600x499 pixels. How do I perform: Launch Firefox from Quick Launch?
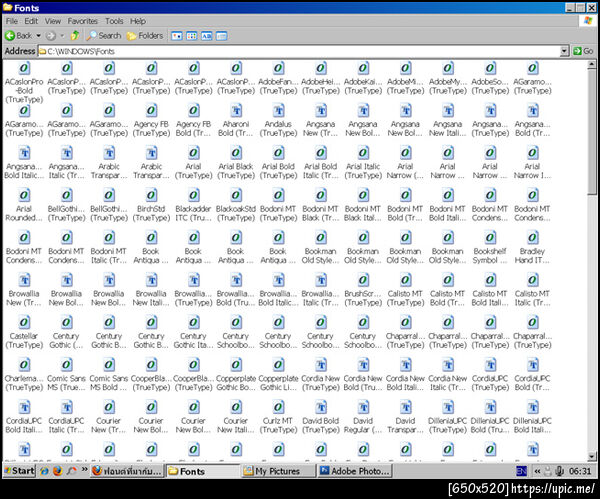pos(58,471)
